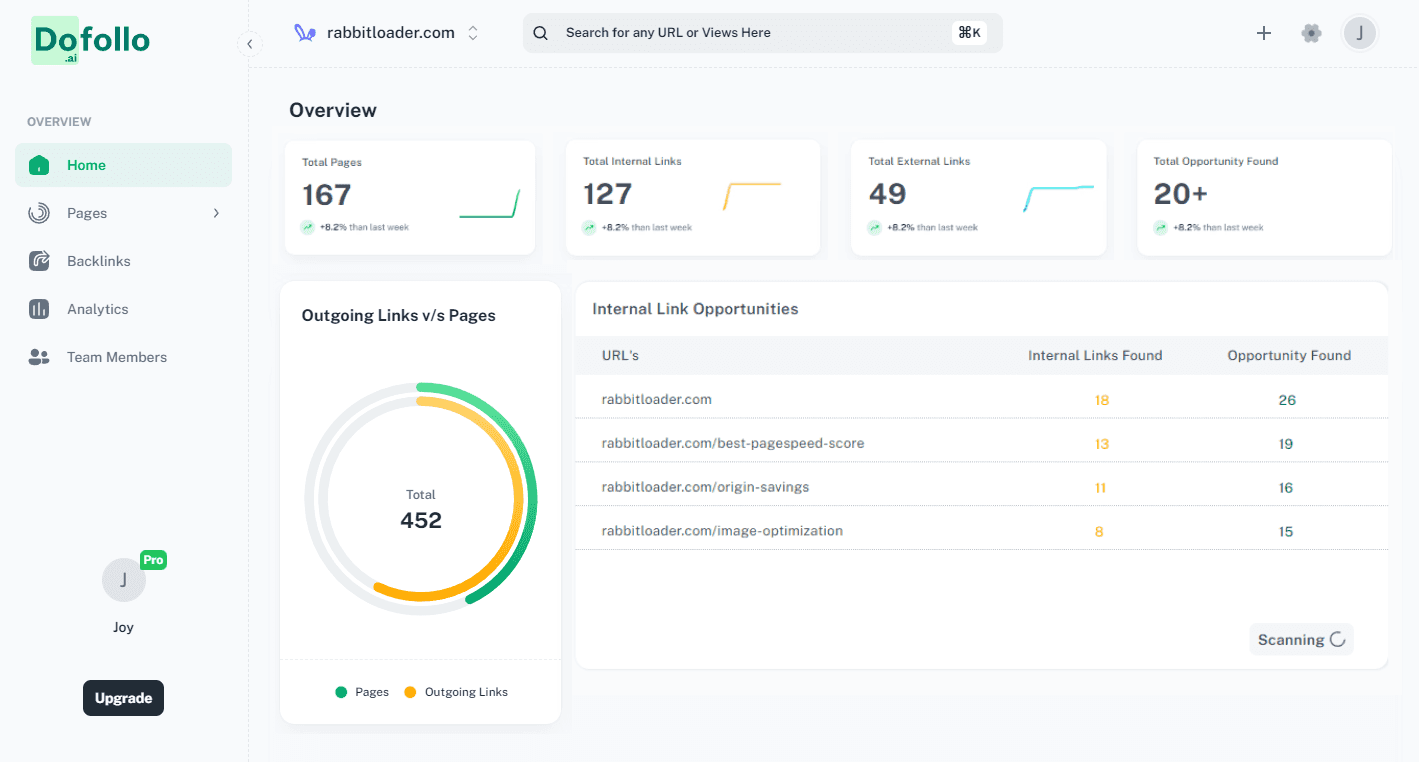Click the plus add icon in header
The height and width of the screenshot is (762, 1419).
pos(1264,33)
